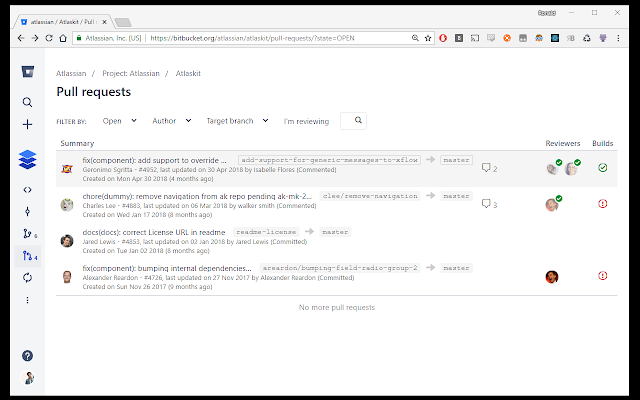Screen dimensions: 640x400
Task: Open a new browser tab
Action: tap(122, 22)
